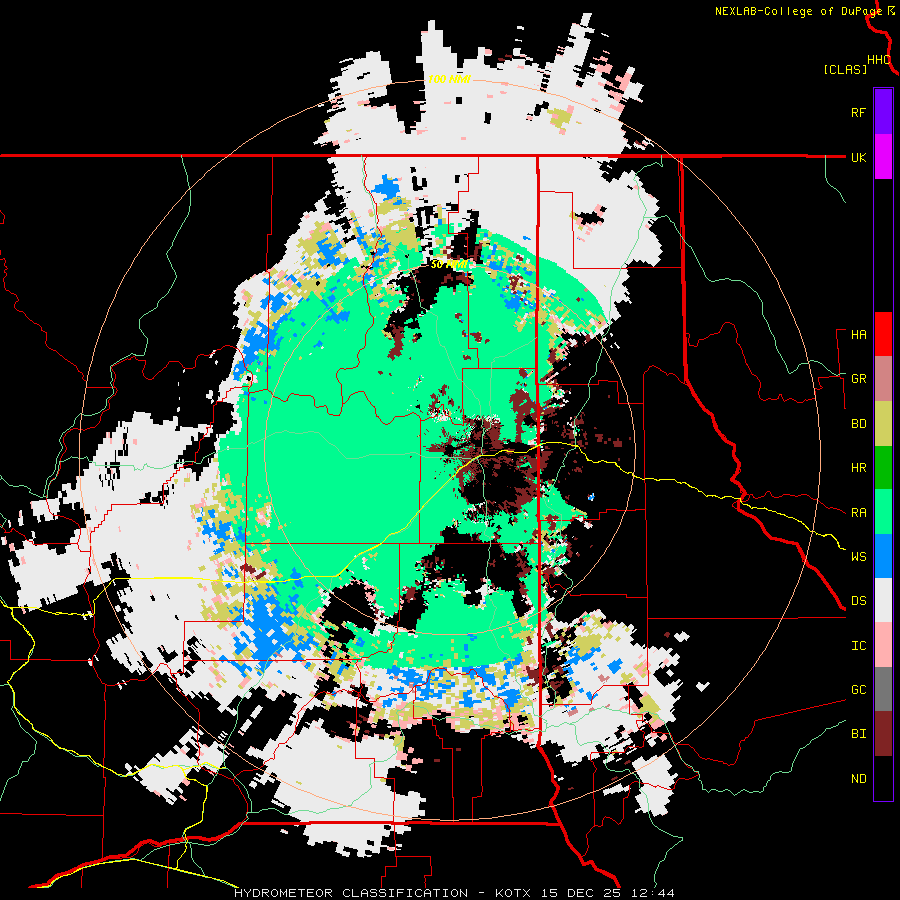Image resolution: width=900 pixels, height=900 pixels.
Task: Click the WS blue legend swatch
Action: (883, 556)
